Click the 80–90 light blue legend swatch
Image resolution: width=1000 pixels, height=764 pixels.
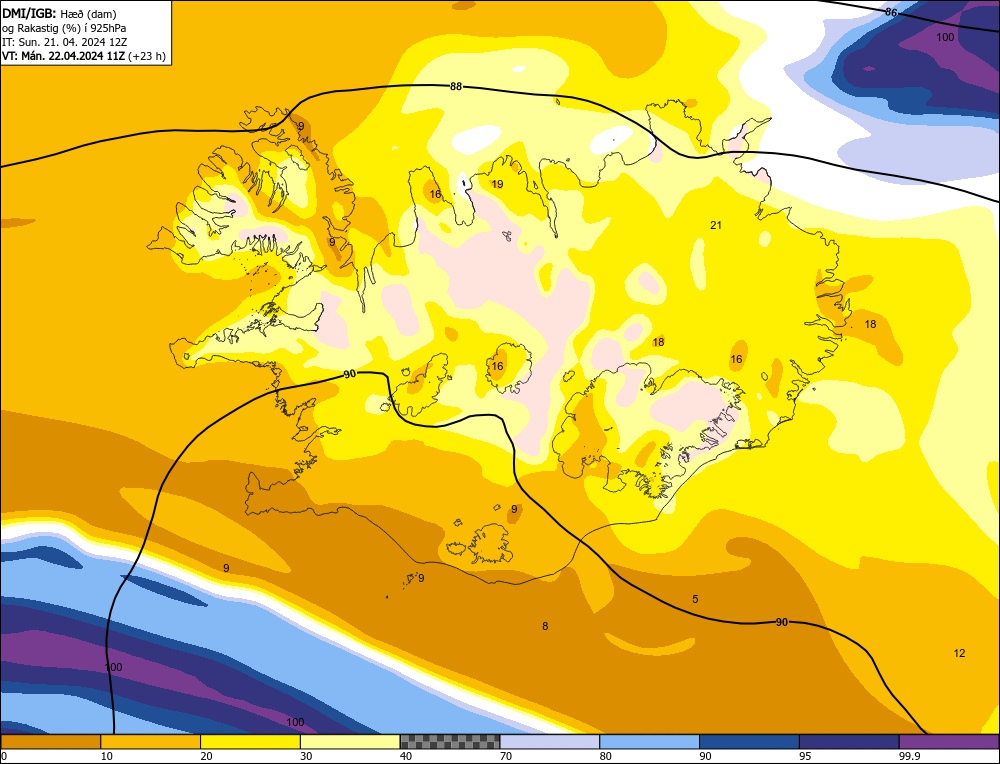point(650,742)
